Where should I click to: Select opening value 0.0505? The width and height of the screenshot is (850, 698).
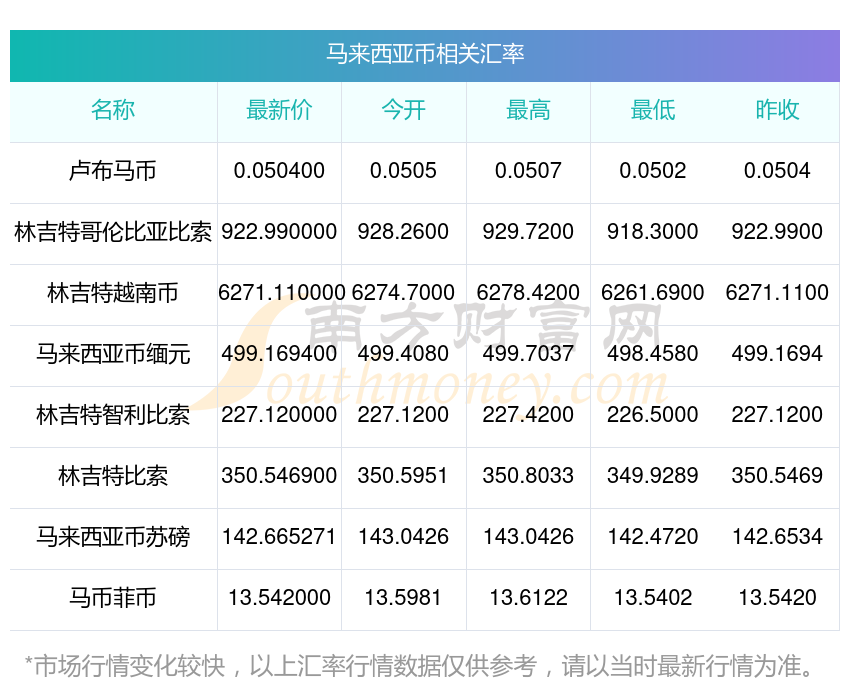point(403,171)
